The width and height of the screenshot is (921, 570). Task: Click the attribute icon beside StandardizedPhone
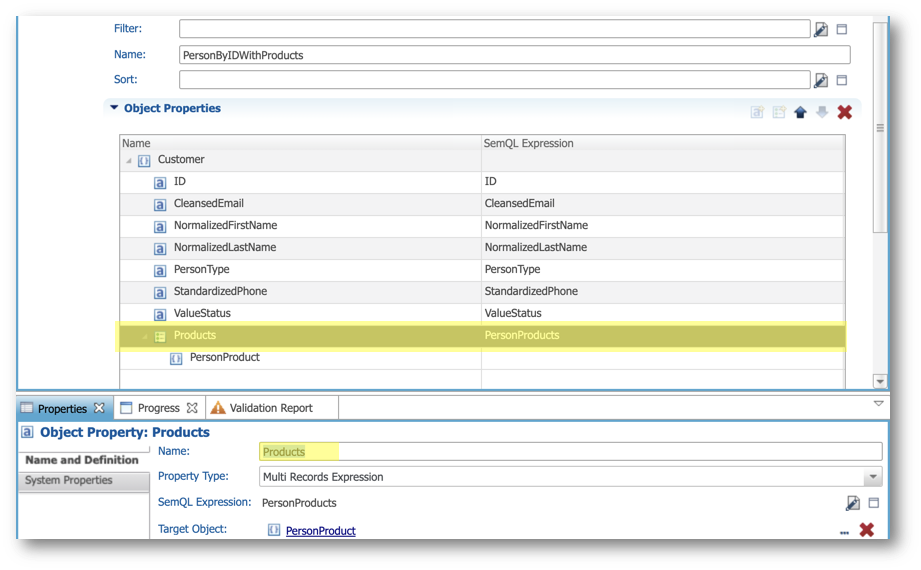(x=160, y=293)
